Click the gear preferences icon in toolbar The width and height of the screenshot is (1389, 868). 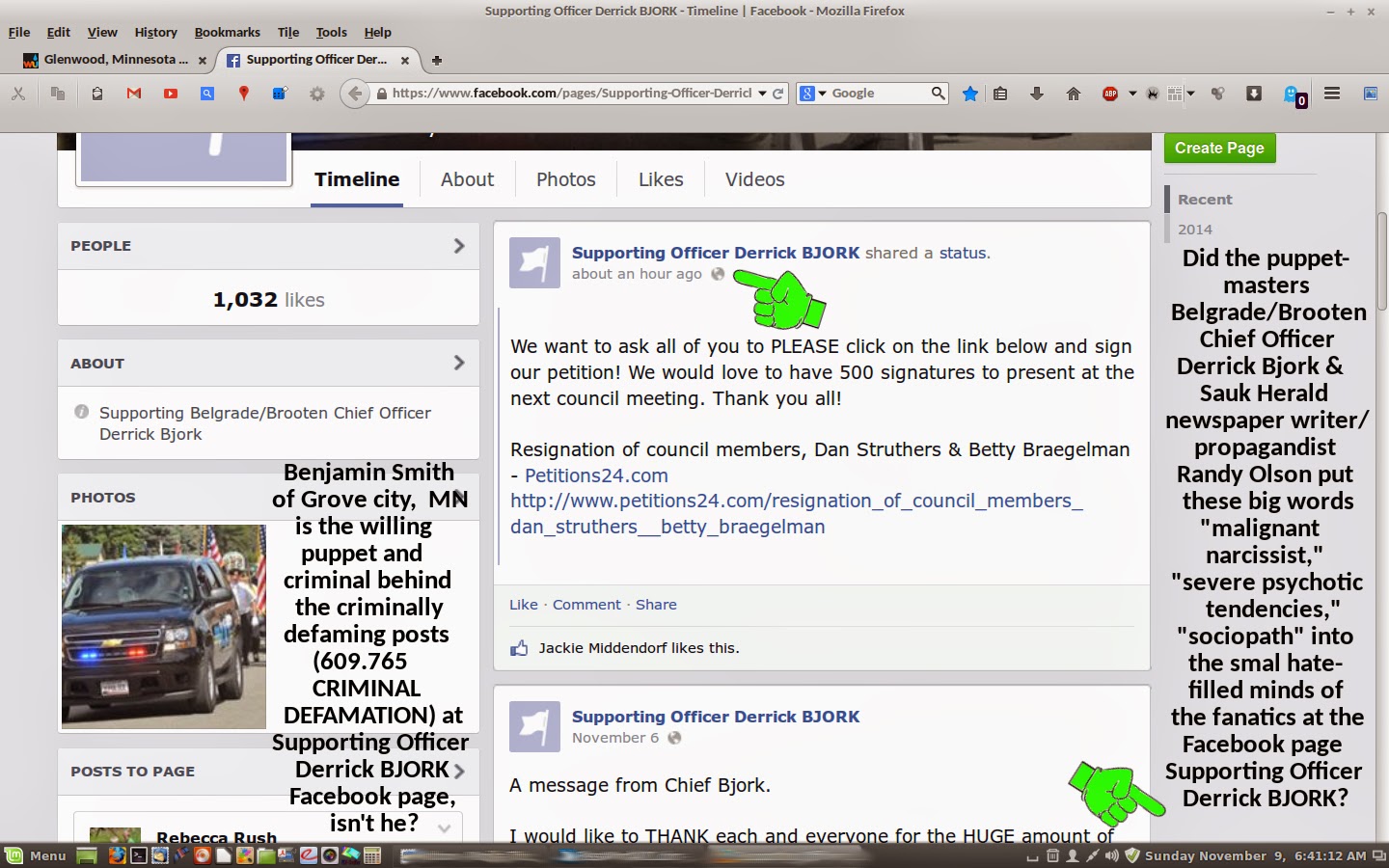coord(316,94)
